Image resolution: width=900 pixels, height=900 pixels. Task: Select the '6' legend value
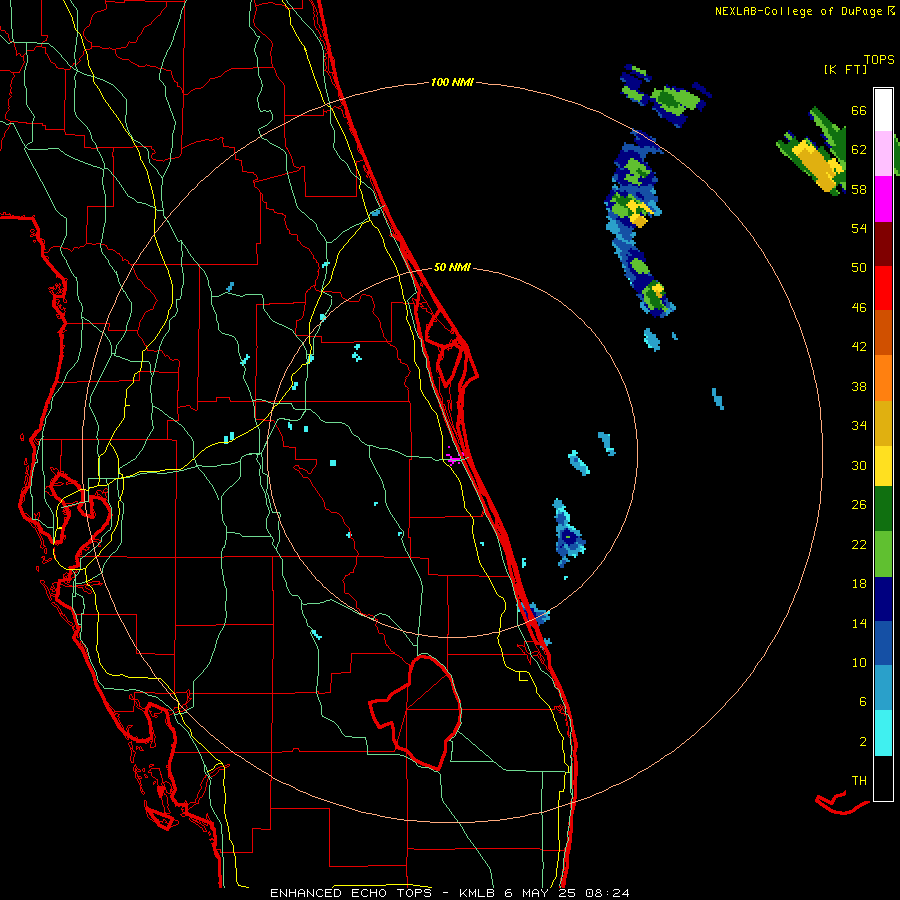[863, 702]
